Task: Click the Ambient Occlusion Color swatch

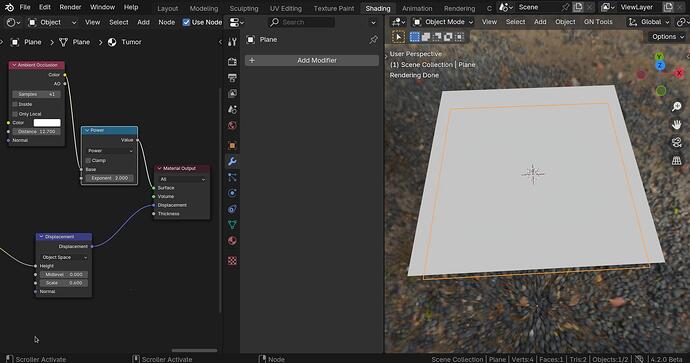Action: coord(47,123)
